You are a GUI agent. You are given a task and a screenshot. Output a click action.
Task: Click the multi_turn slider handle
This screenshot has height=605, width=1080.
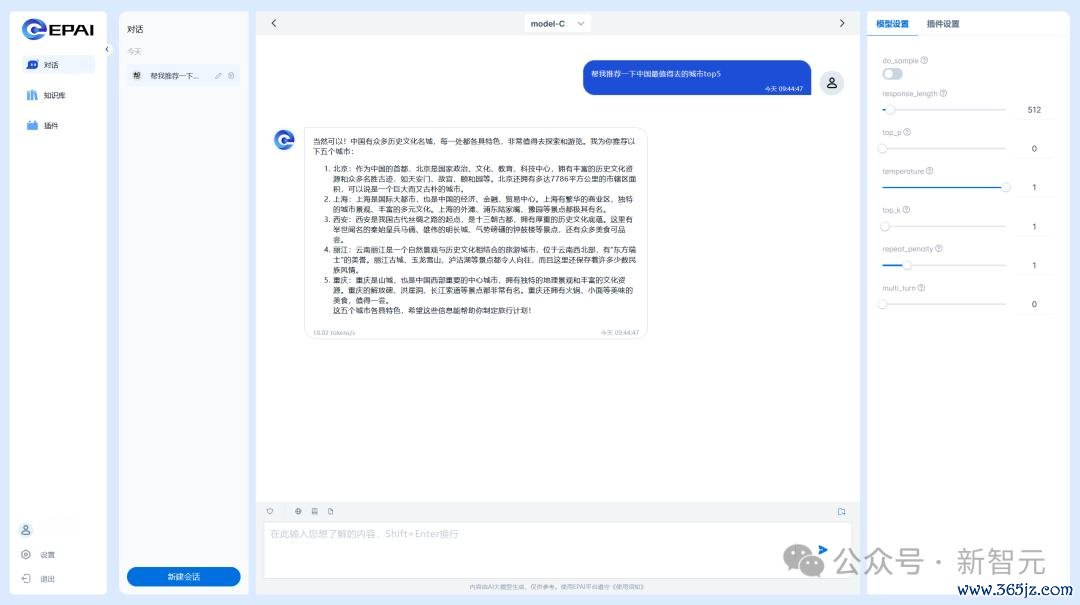coord(883,304)
